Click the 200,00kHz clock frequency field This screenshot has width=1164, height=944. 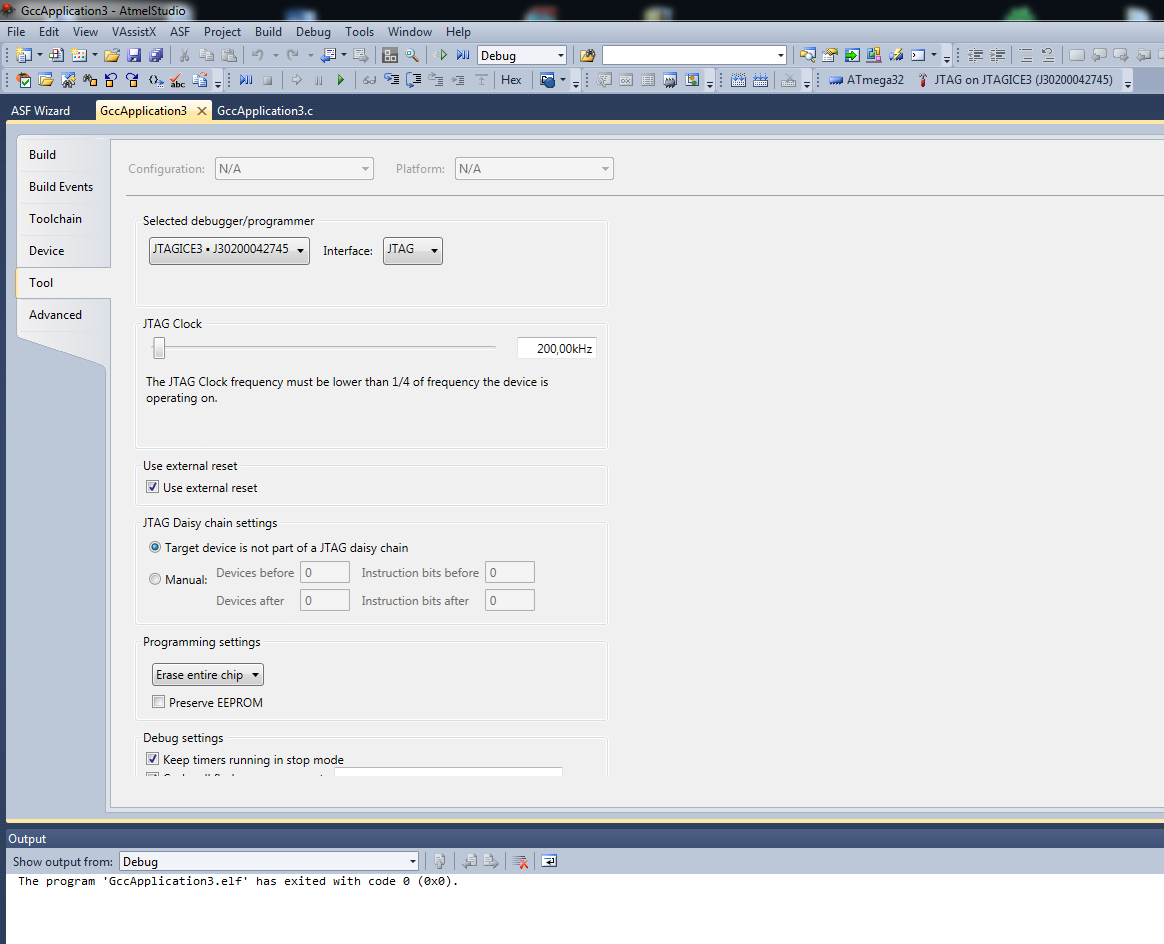pos(557,348)
